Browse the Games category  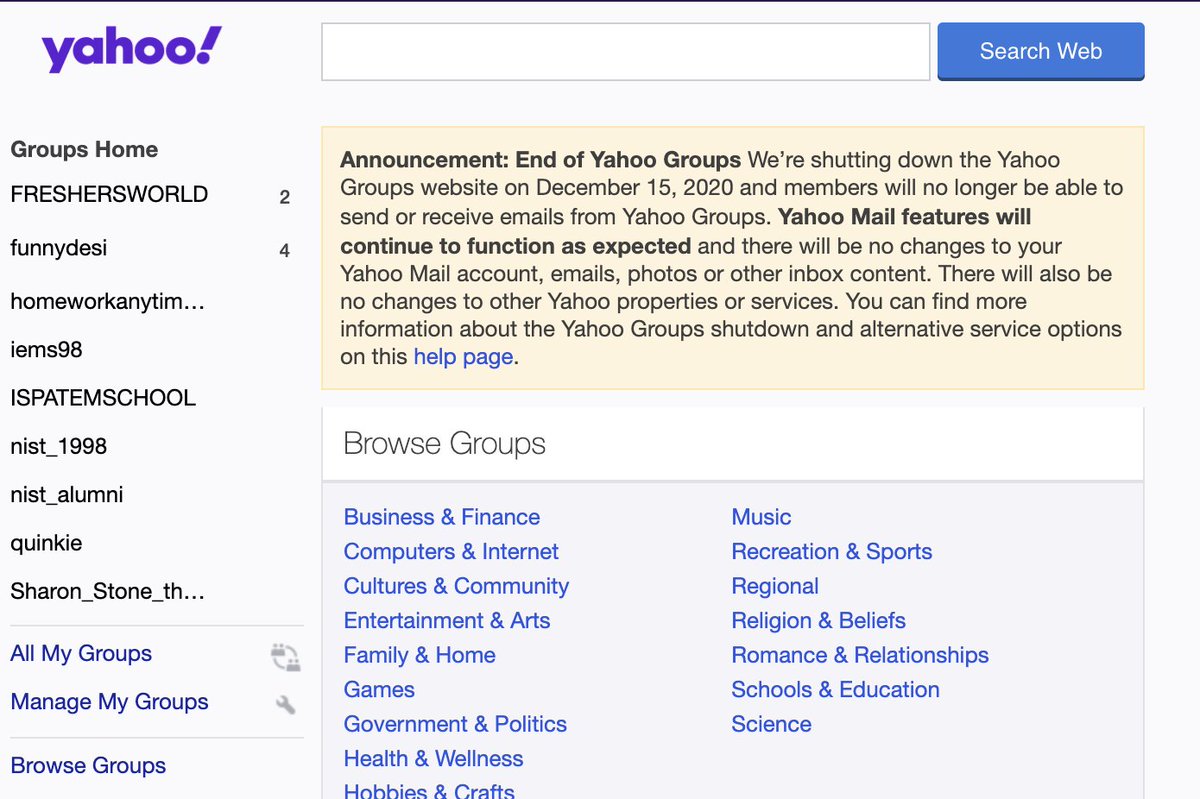[379, 690]
